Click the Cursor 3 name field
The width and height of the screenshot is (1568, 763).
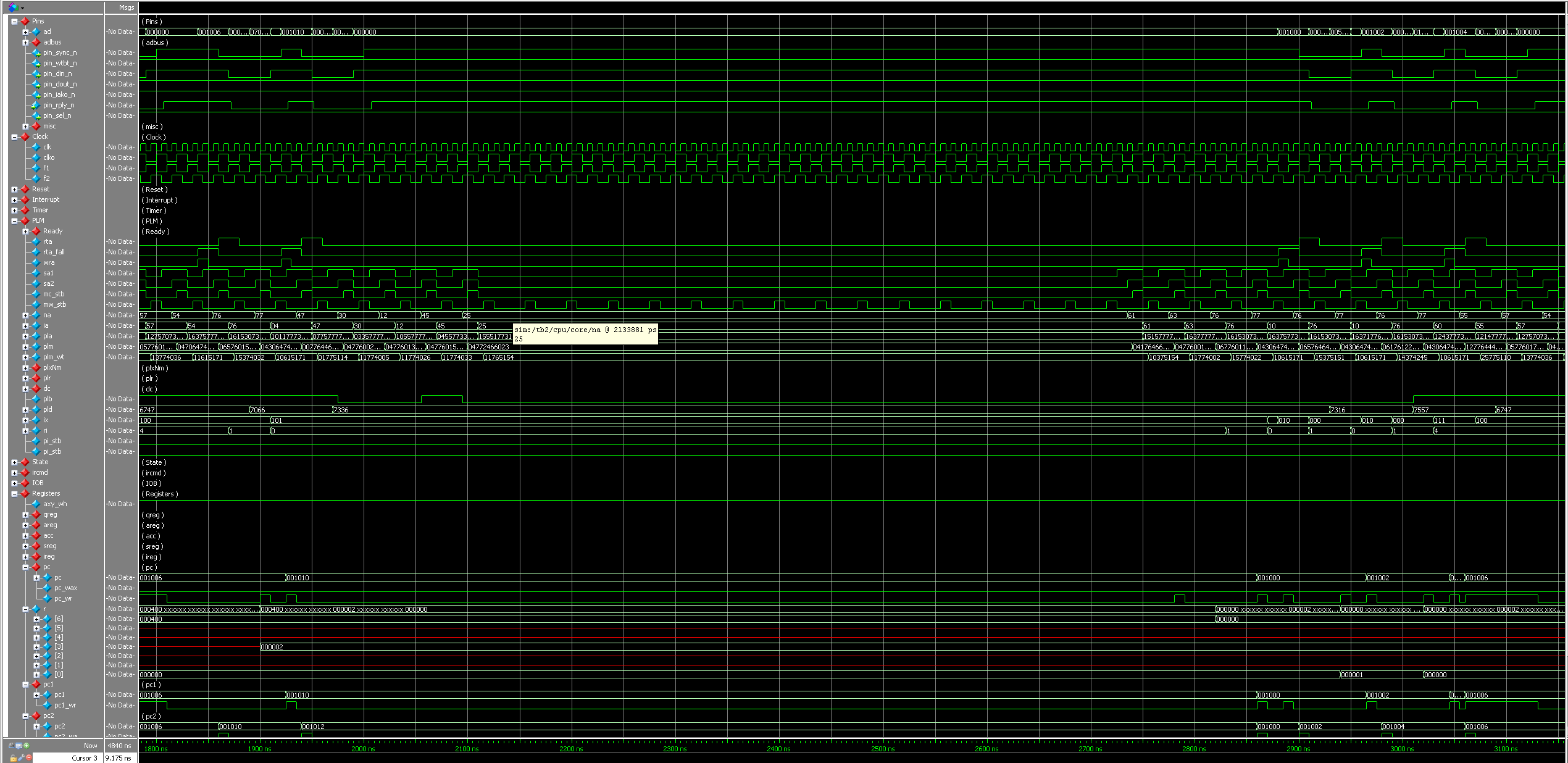click(85, 758)
